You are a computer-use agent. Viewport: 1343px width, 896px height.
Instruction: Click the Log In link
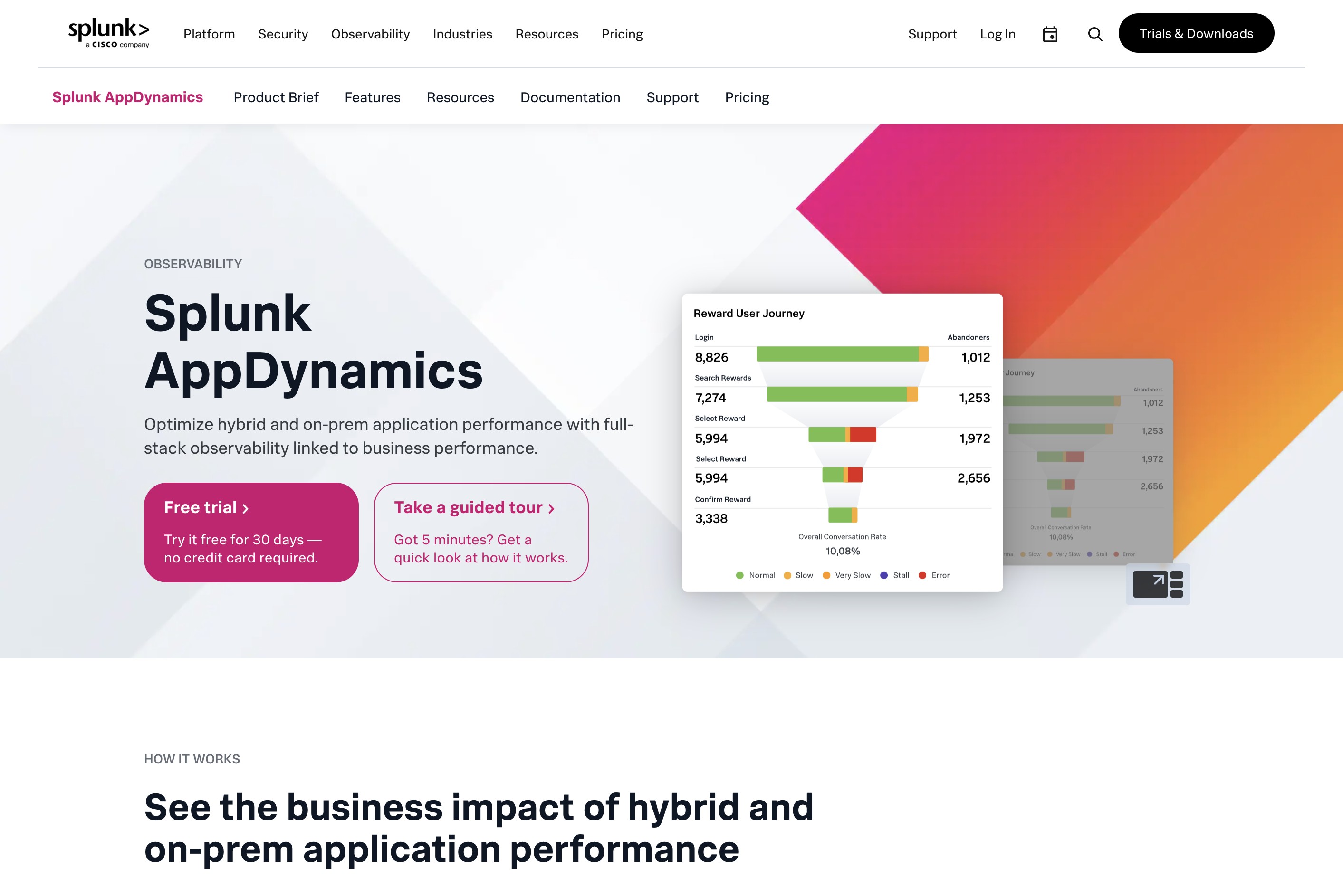[997, 34]
